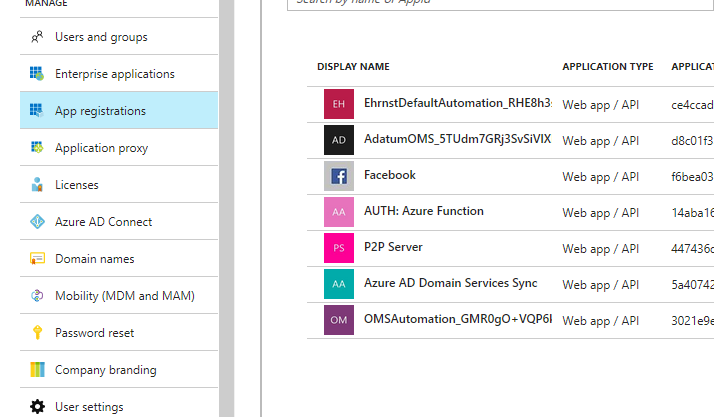Click application ID starting d8c01f3
Image resolution: width=714 pixels, height=417 pixels.
(692, 141)
